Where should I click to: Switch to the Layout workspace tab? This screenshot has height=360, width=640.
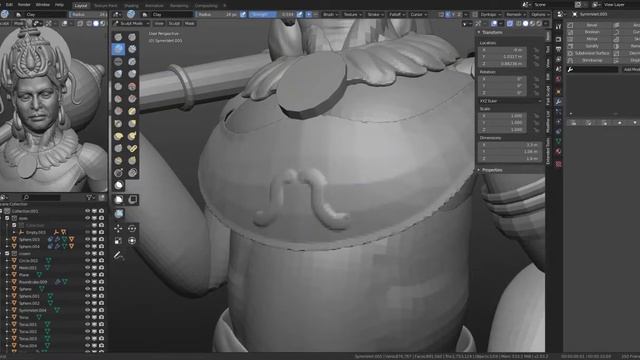click(x=81, y=6)
